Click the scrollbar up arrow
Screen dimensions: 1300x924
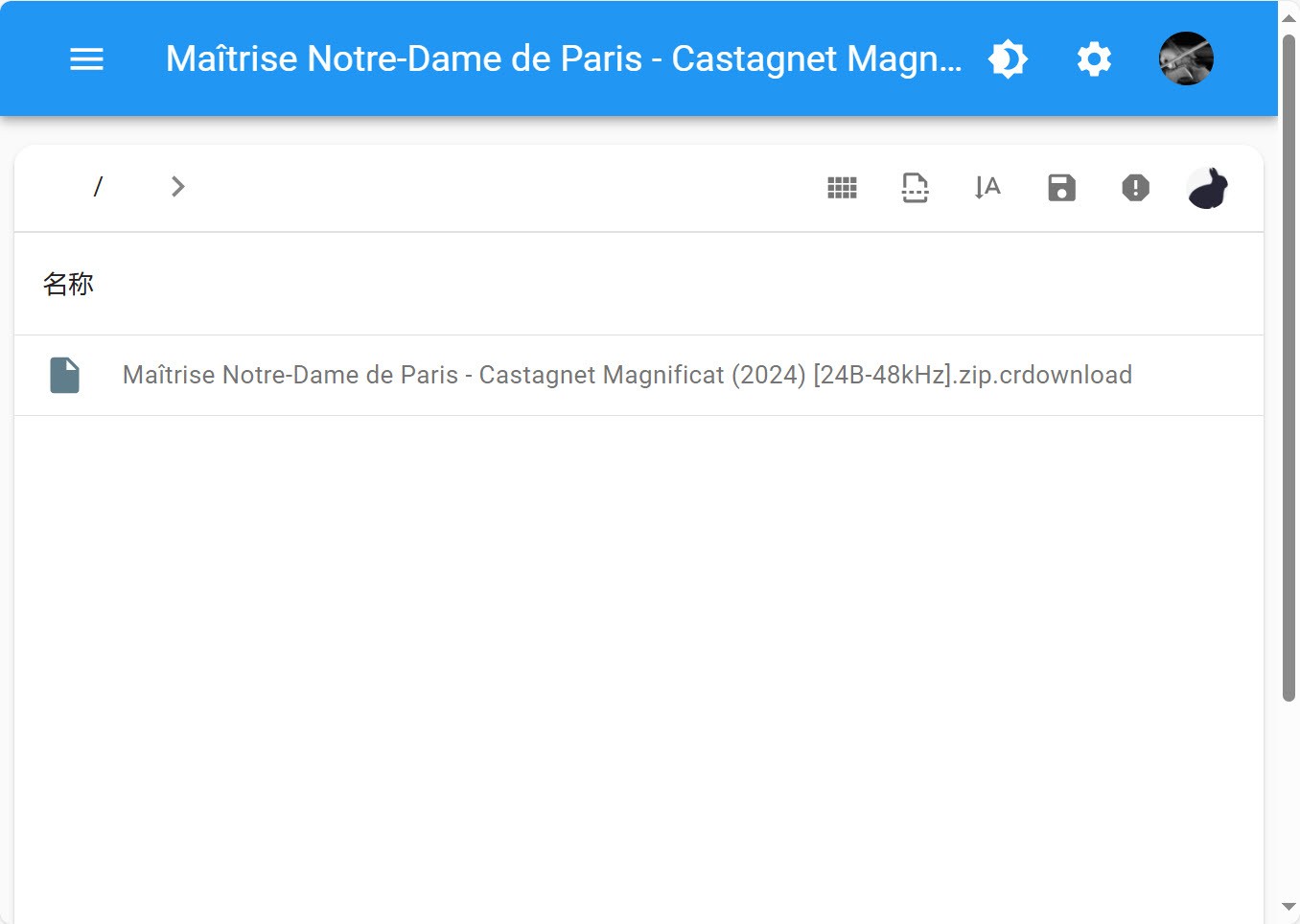click(x=1289, y=17)
